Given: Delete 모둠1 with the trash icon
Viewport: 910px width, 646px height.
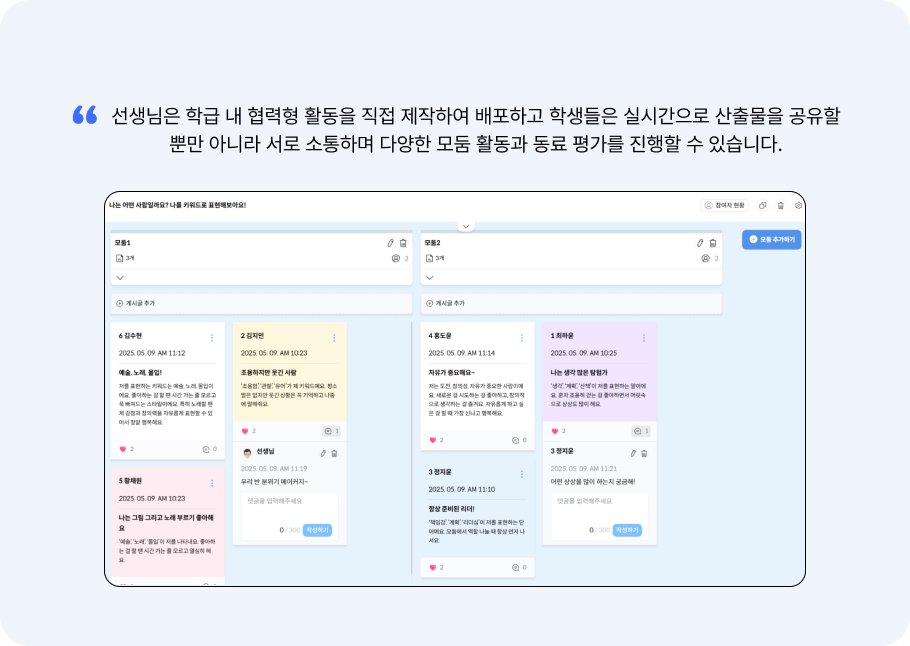Looking at the screenshot, I should click(403, 243).
